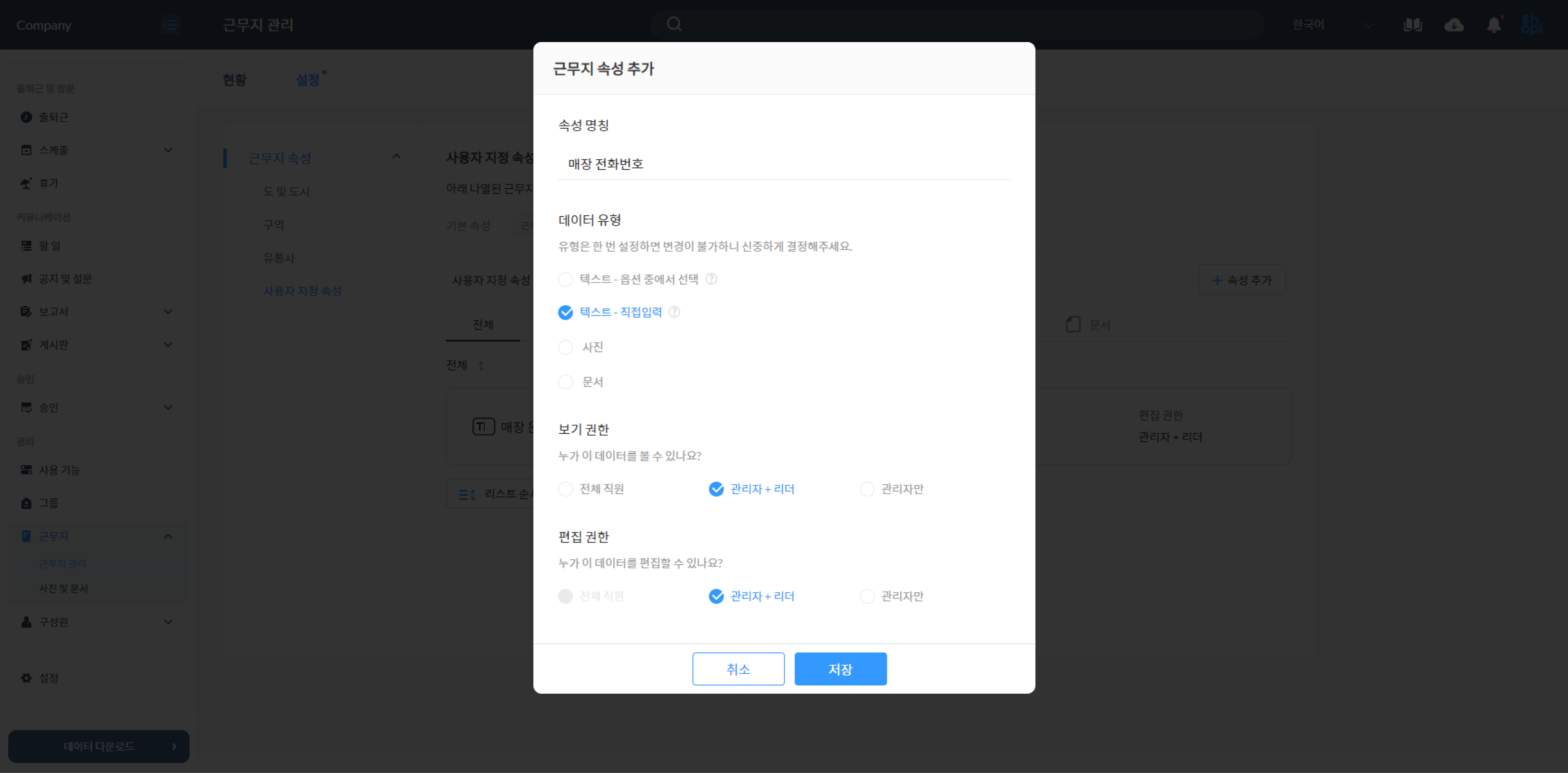Viewport: 1568px width, 773px height.
Task: Click the 승인 approval icon
Action: click(26, 407)
